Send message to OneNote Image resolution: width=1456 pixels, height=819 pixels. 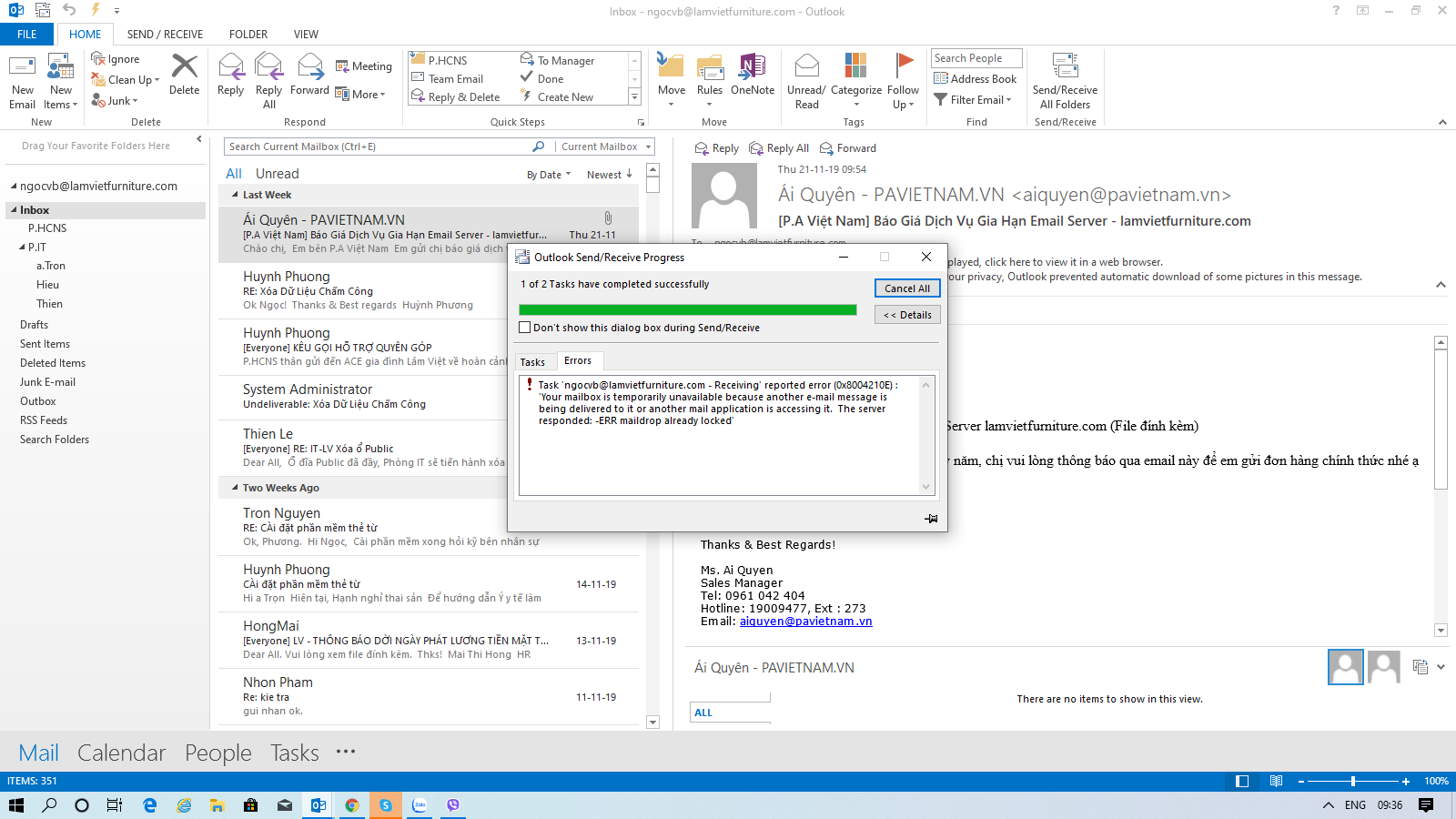tap(753, 66)
